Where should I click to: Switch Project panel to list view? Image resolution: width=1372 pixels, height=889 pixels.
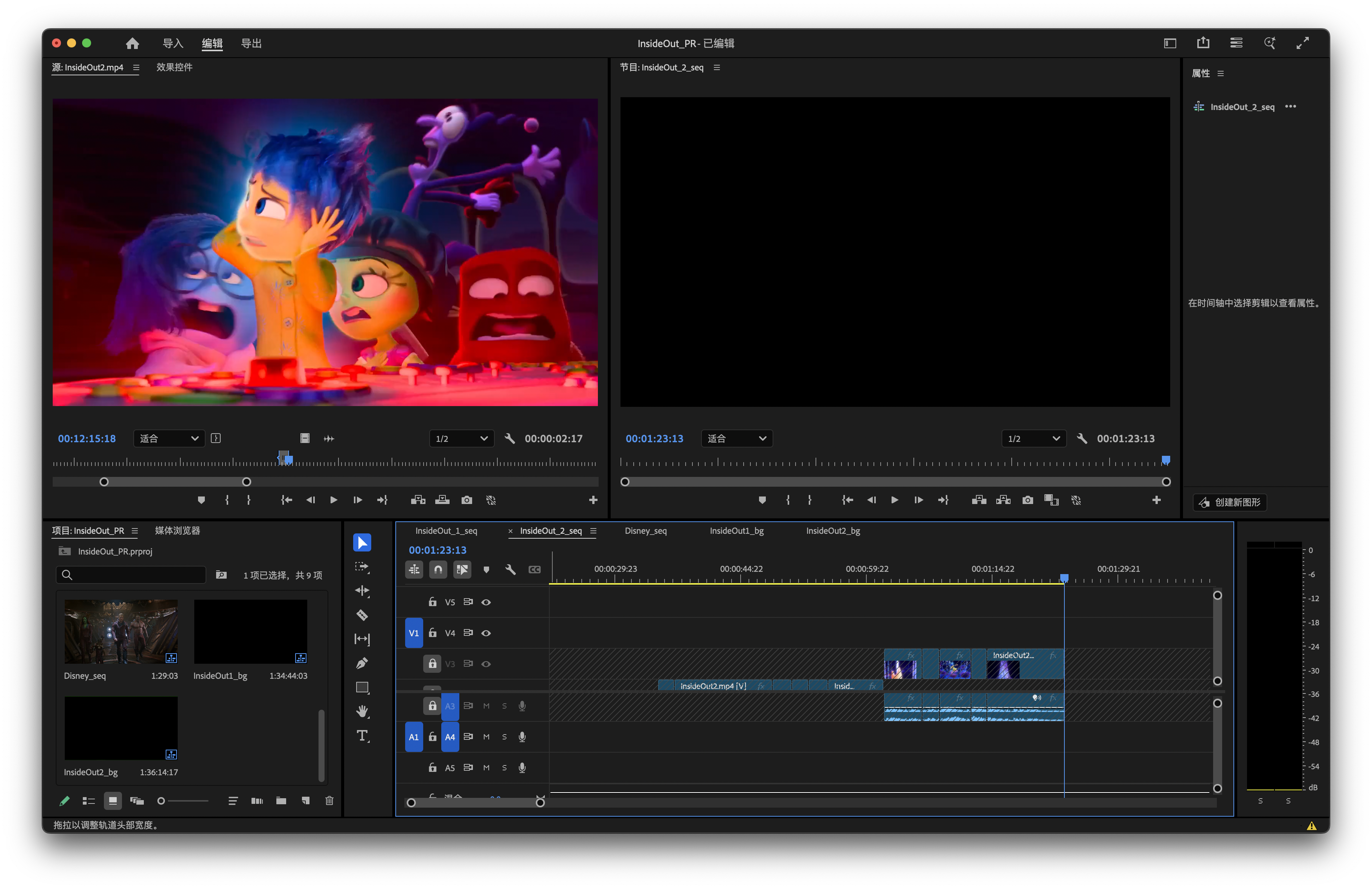point(88,801)
